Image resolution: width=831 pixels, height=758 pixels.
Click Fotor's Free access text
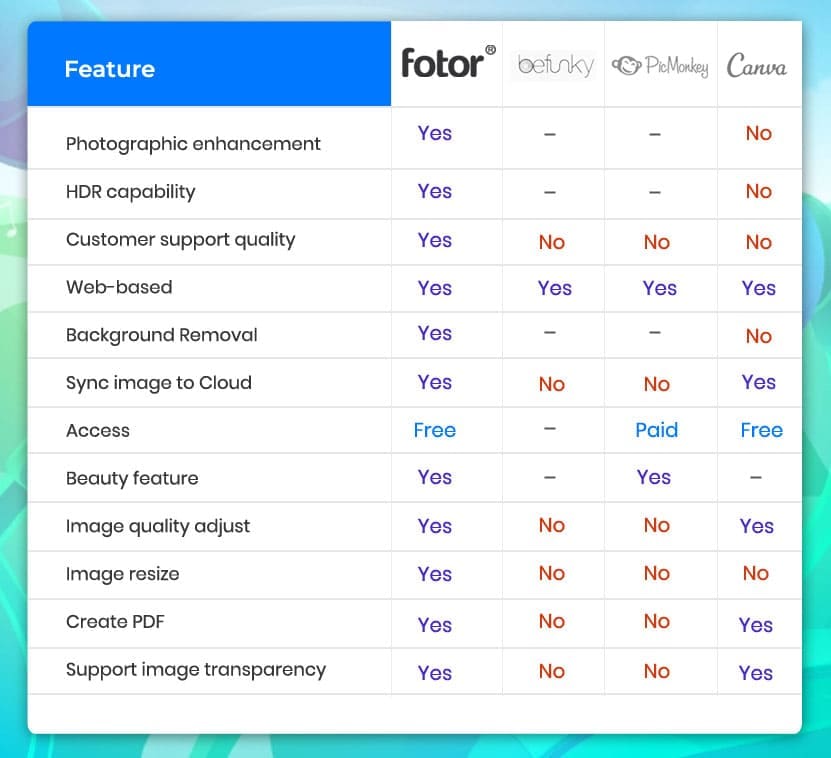tap(435, 431)
